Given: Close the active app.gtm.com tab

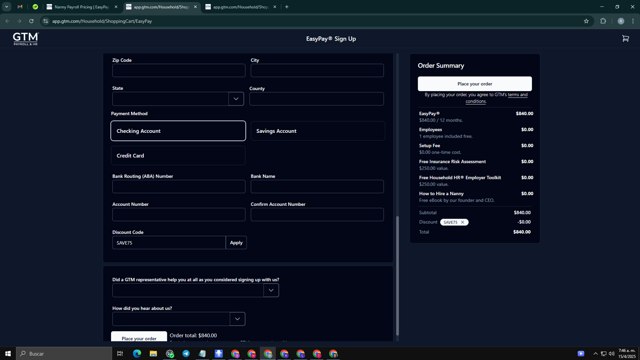Looking at the screenshot, I should [195, 7].
